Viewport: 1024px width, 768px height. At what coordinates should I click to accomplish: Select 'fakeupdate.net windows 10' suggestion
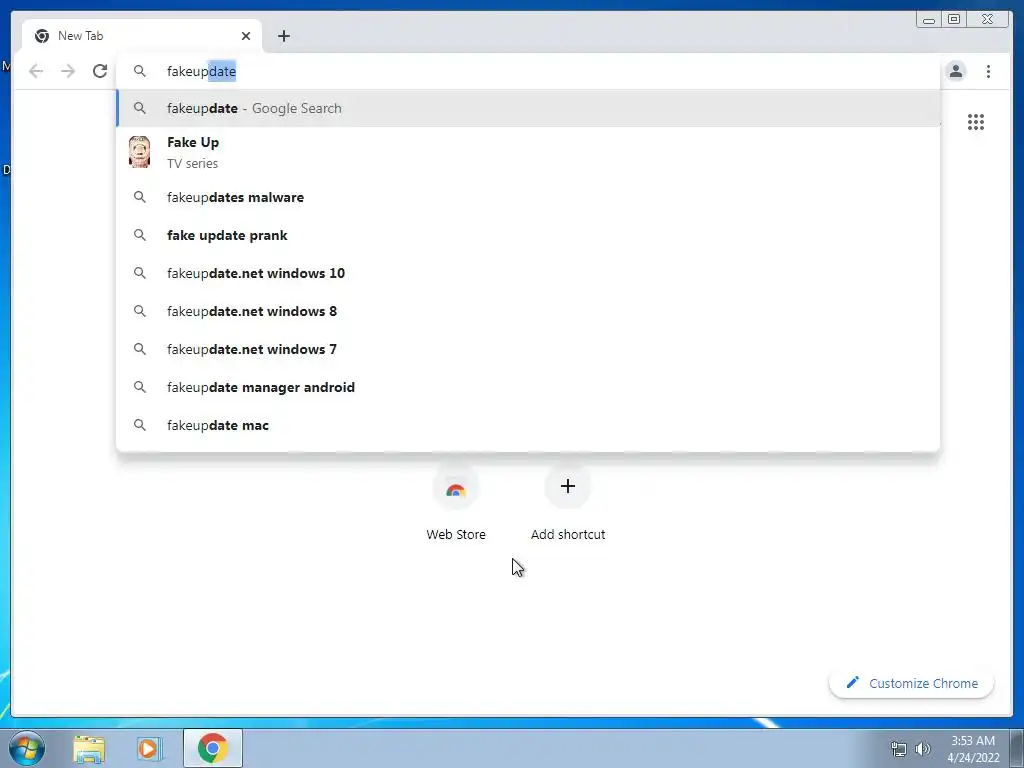click(x=528, y=273)
